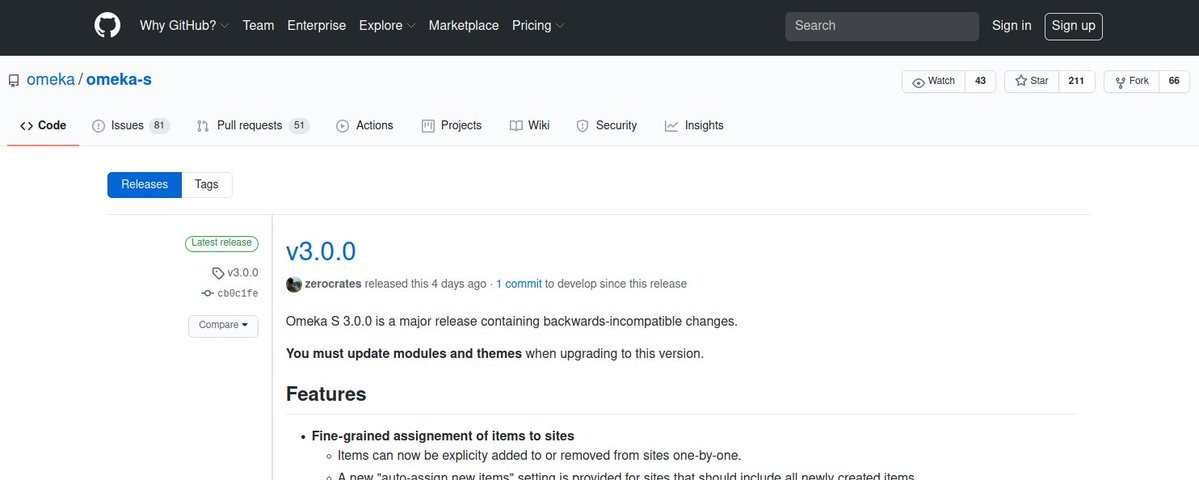The width and height of the screenshot is (1199, 480).
Task: Click the star icon on Star button
Action: click(x=1021, y=81)
